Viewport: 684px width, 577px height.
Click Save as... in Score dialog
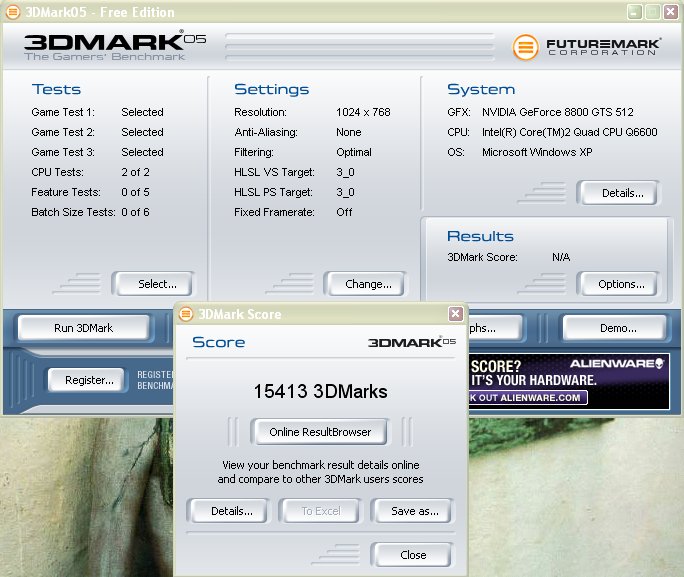[x=412, y=511]
